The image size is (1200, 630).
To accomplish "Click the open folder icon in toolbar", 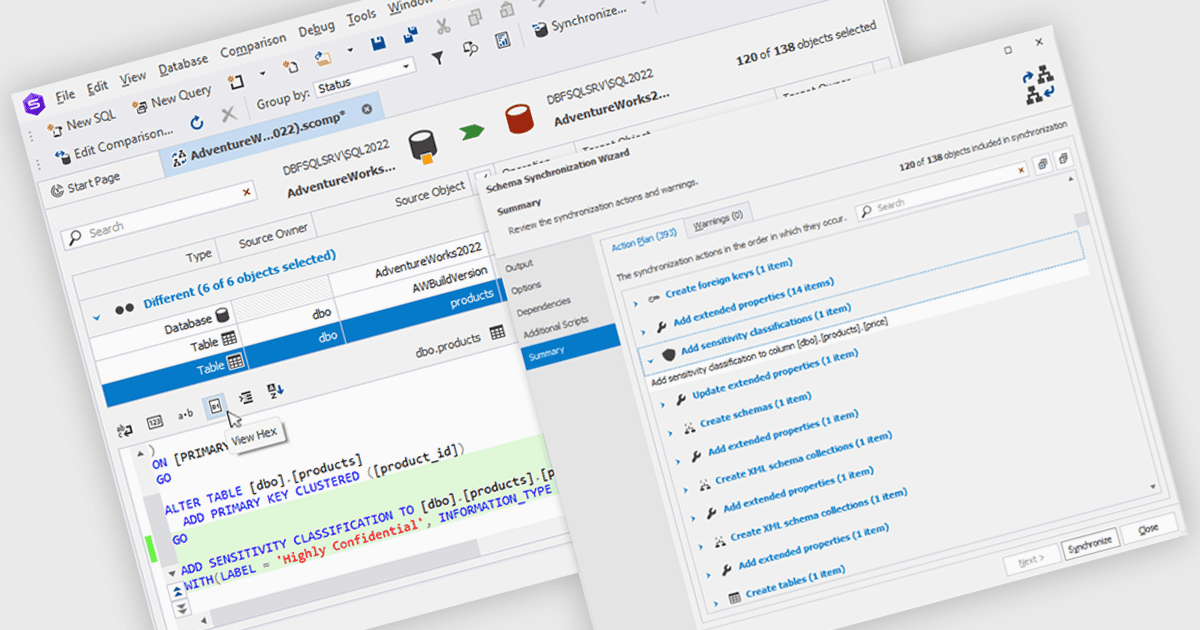I will point(322,57).
